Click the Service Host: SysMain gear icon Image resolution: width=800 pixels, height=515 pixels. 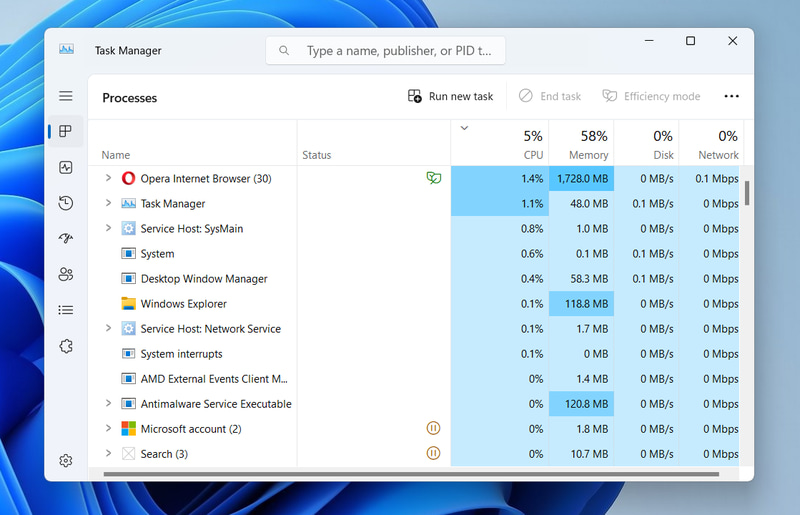point(129,228)
